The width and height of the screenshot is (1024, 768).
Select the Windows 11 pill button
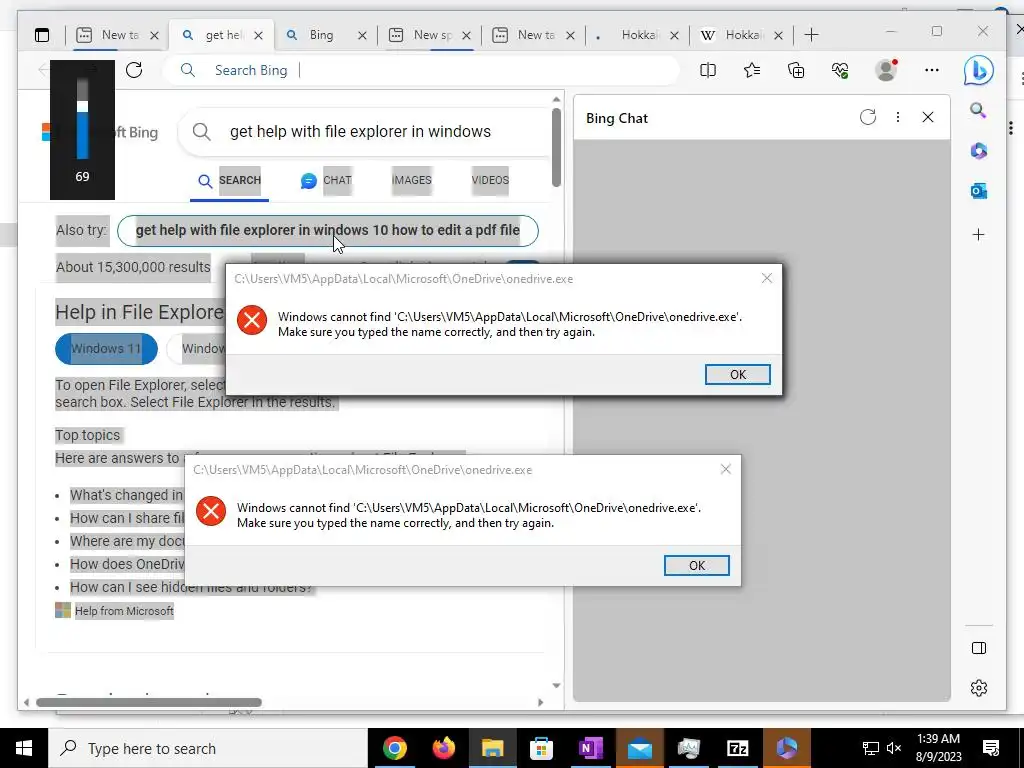(106, 349)
